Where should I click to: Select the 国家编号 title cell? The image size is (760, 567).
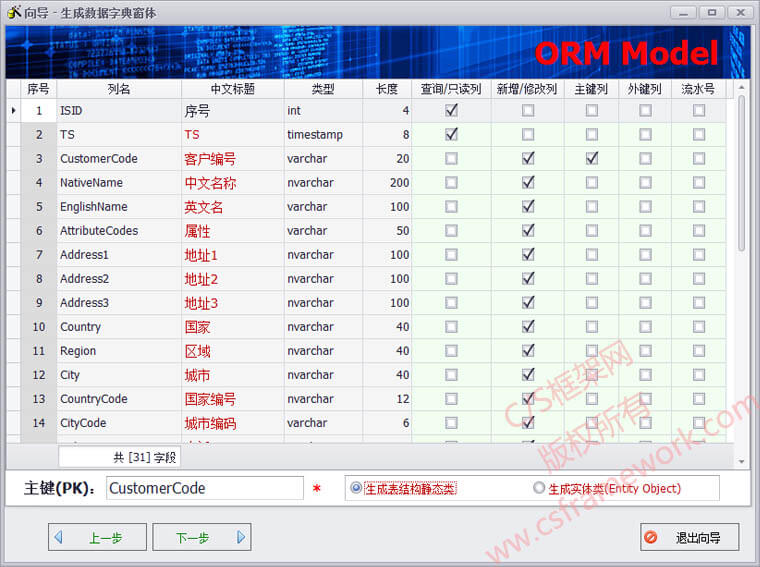click(x=233, y=399)
